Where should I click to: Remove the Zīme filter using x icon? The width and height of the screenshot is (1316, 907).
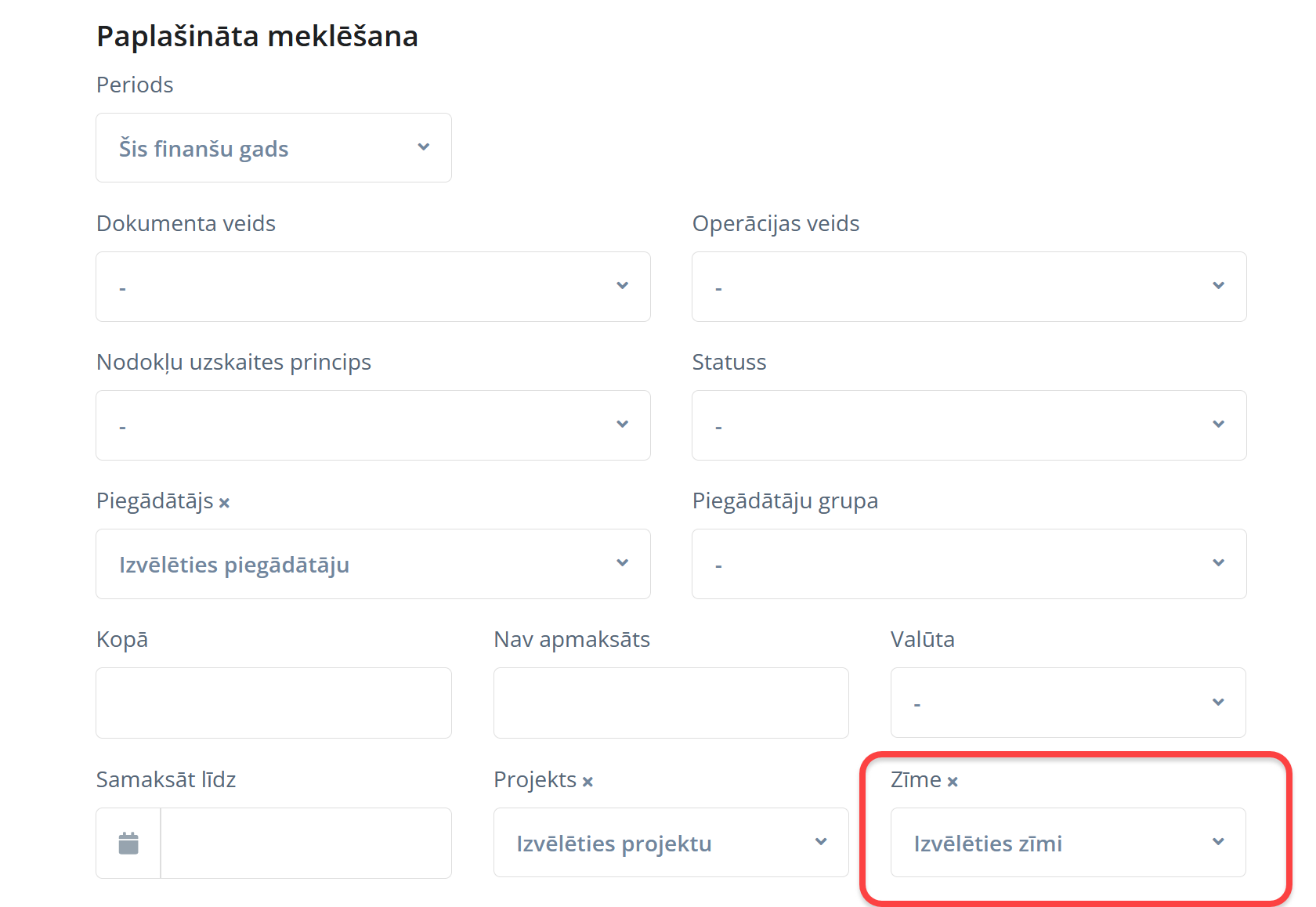click(953, 782)
